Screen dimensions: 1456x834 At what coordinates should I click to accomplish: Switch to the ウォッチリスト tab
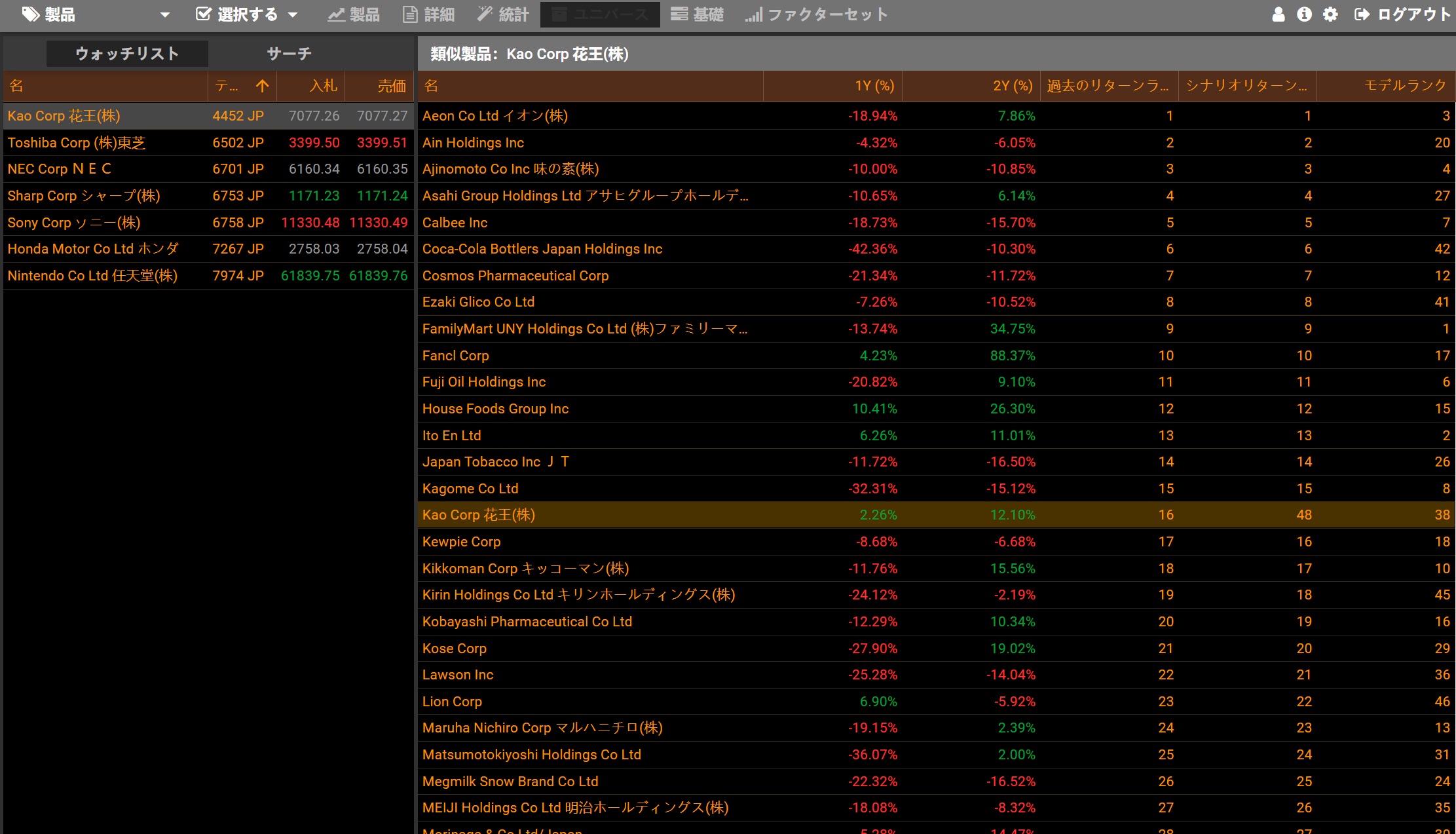coord(127,54)
